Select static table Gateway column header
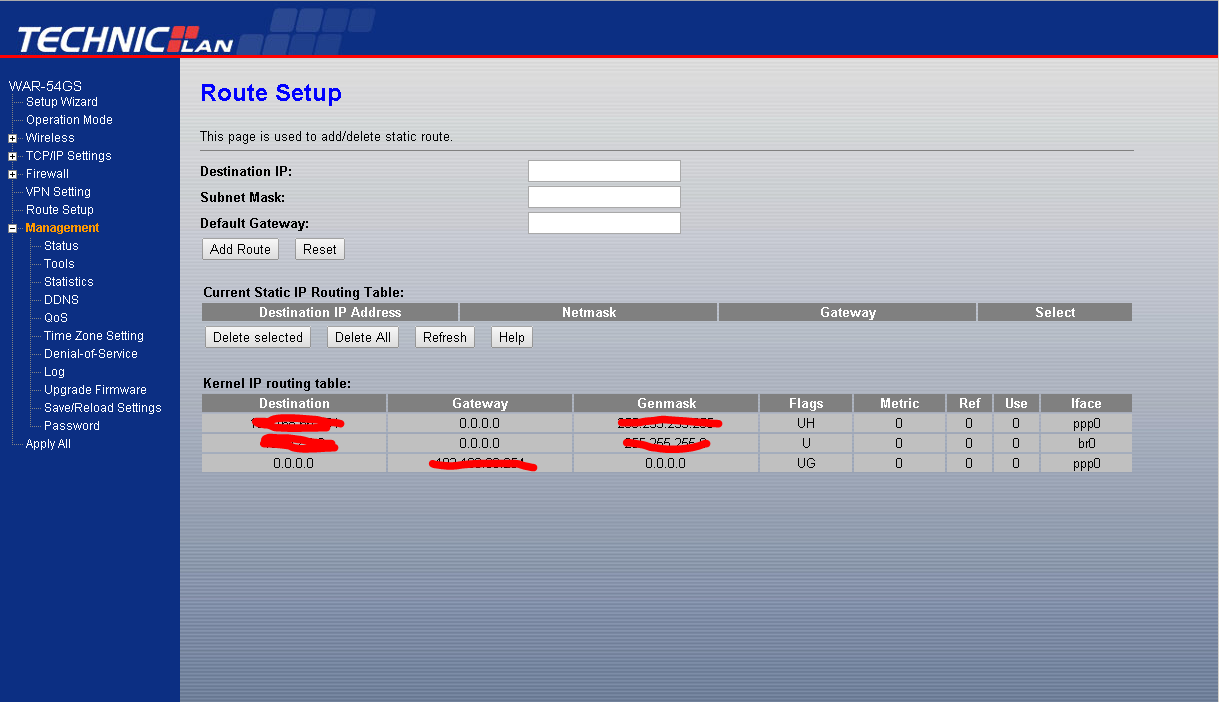The image size is (1219, 702). pyautogui.click(x=848, y=313)
